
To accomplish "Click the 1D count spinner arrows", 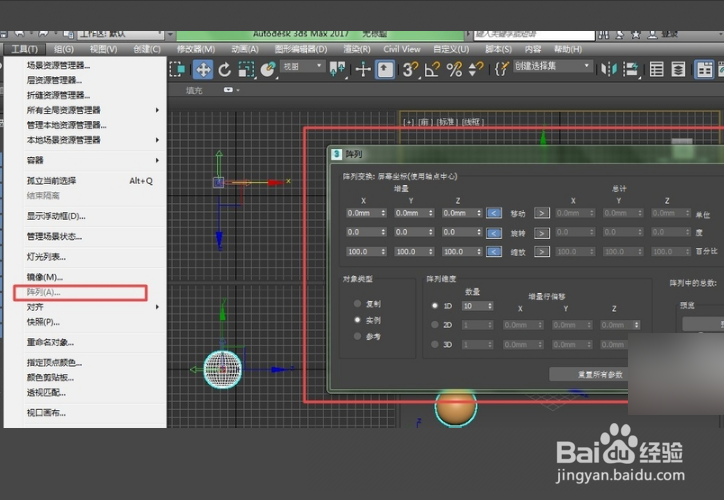I will click(x=490, y=306).
